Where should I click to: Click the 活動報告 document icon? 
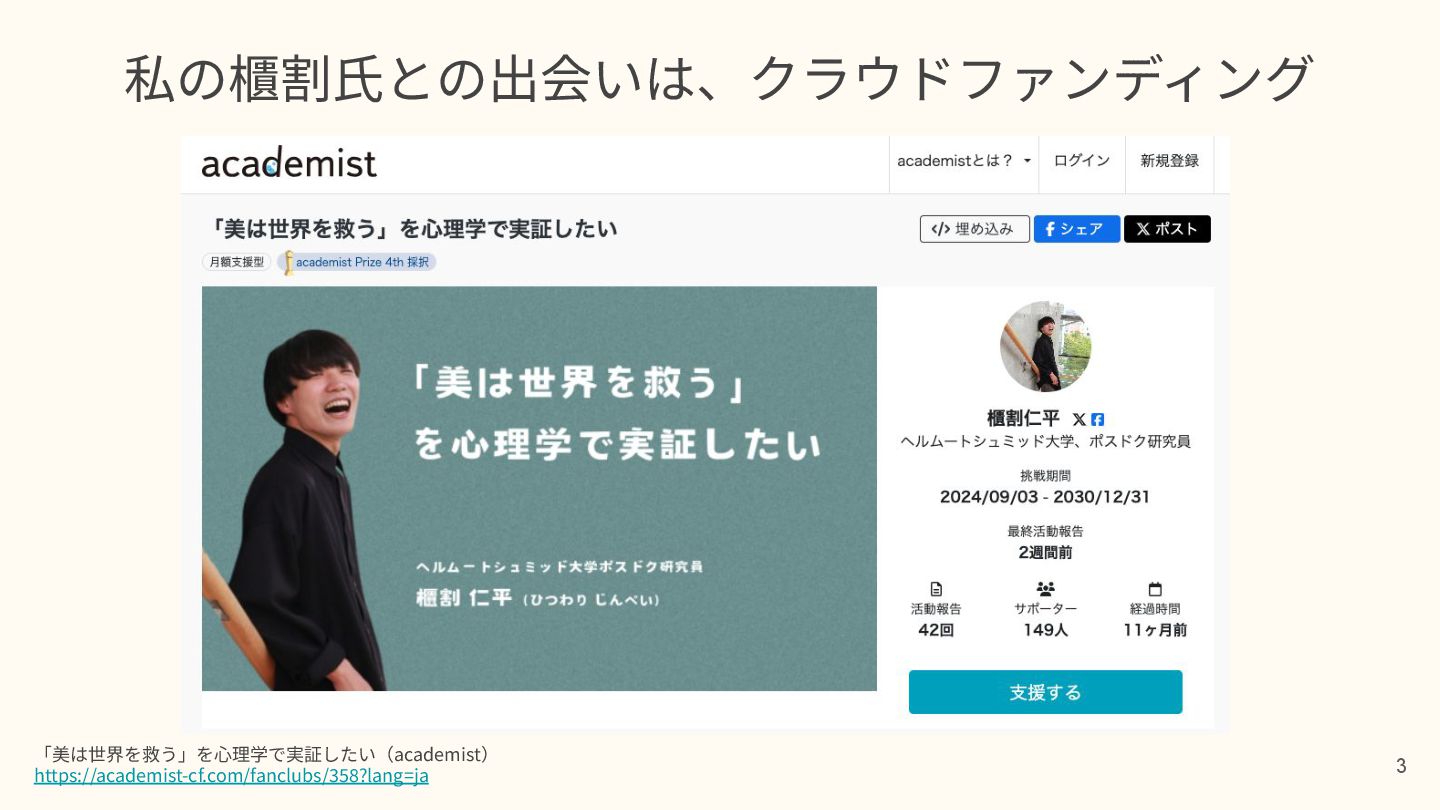(x=936, y=589)
